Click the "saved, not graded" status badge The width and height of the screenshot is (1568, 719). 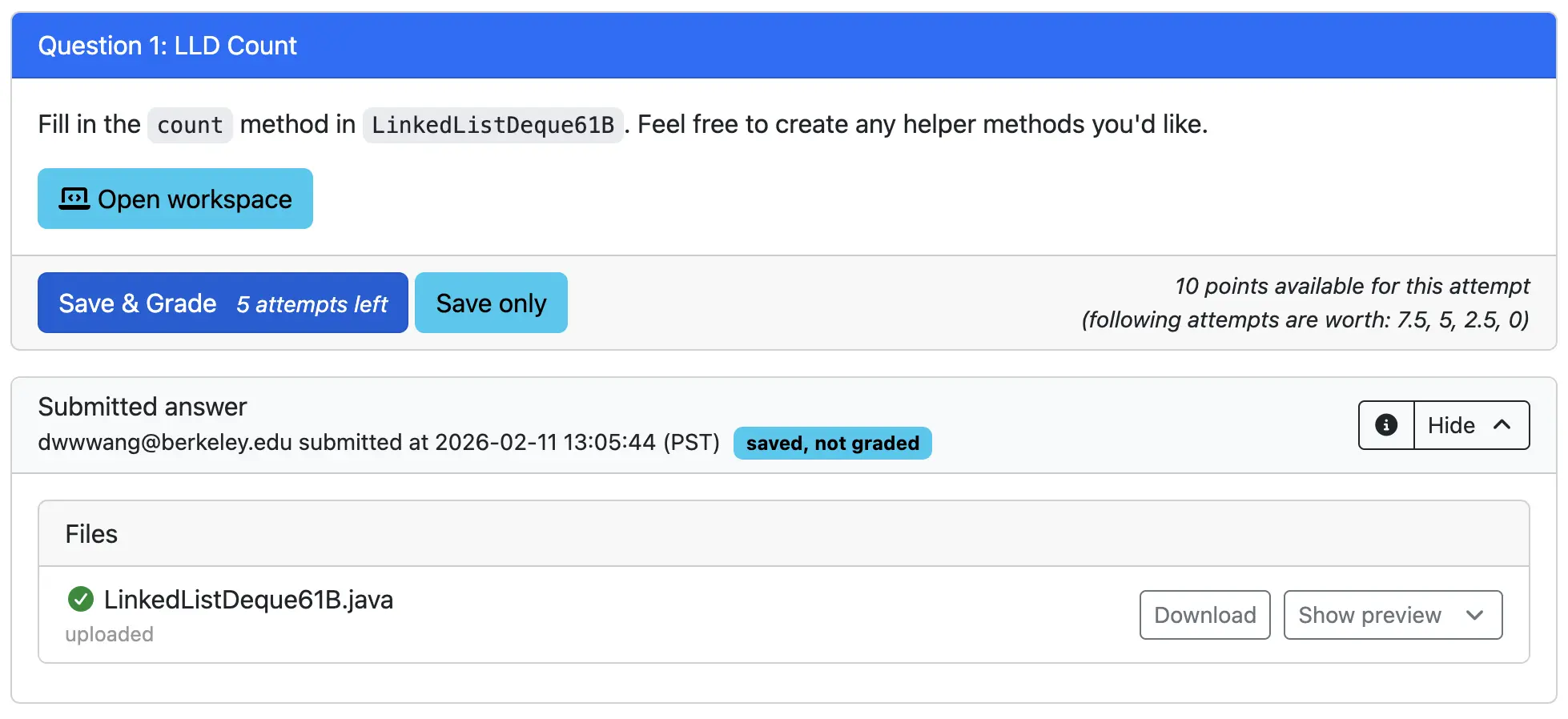832,444
